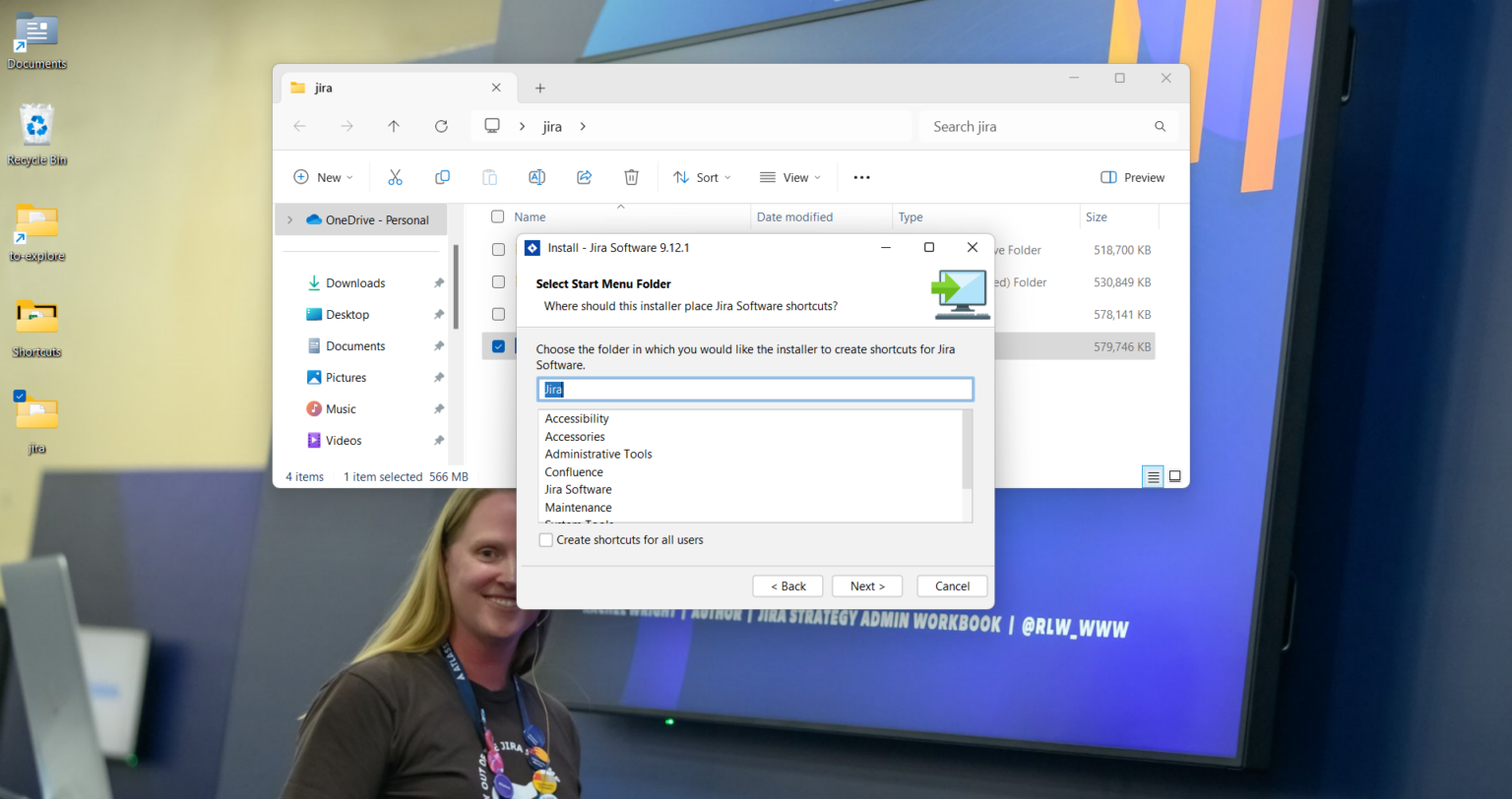Open the View dropdown

click(x=789, y=177)
